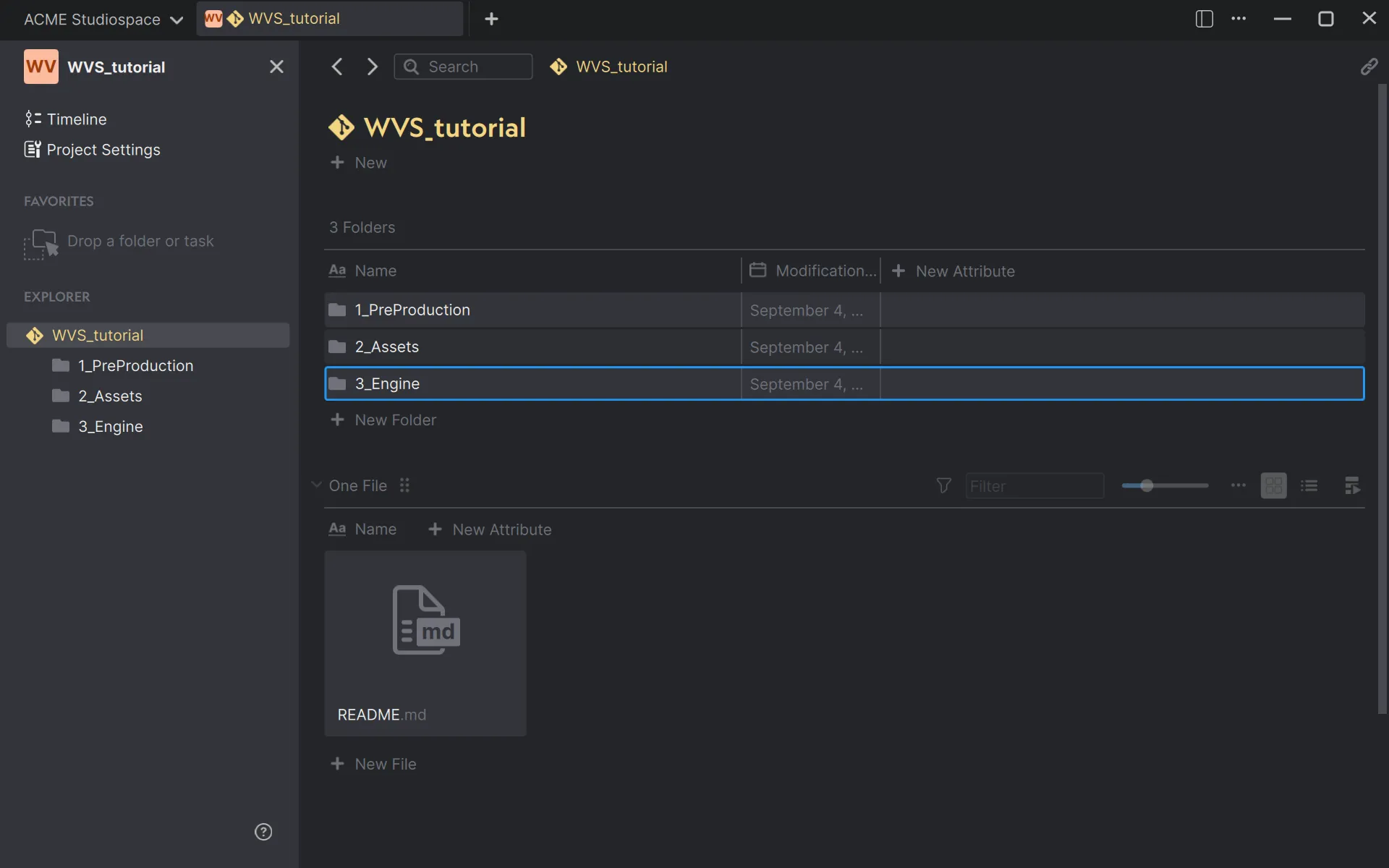Switch to list view for files
The height and width of the screenshot is (868, 1389).
1310,485
